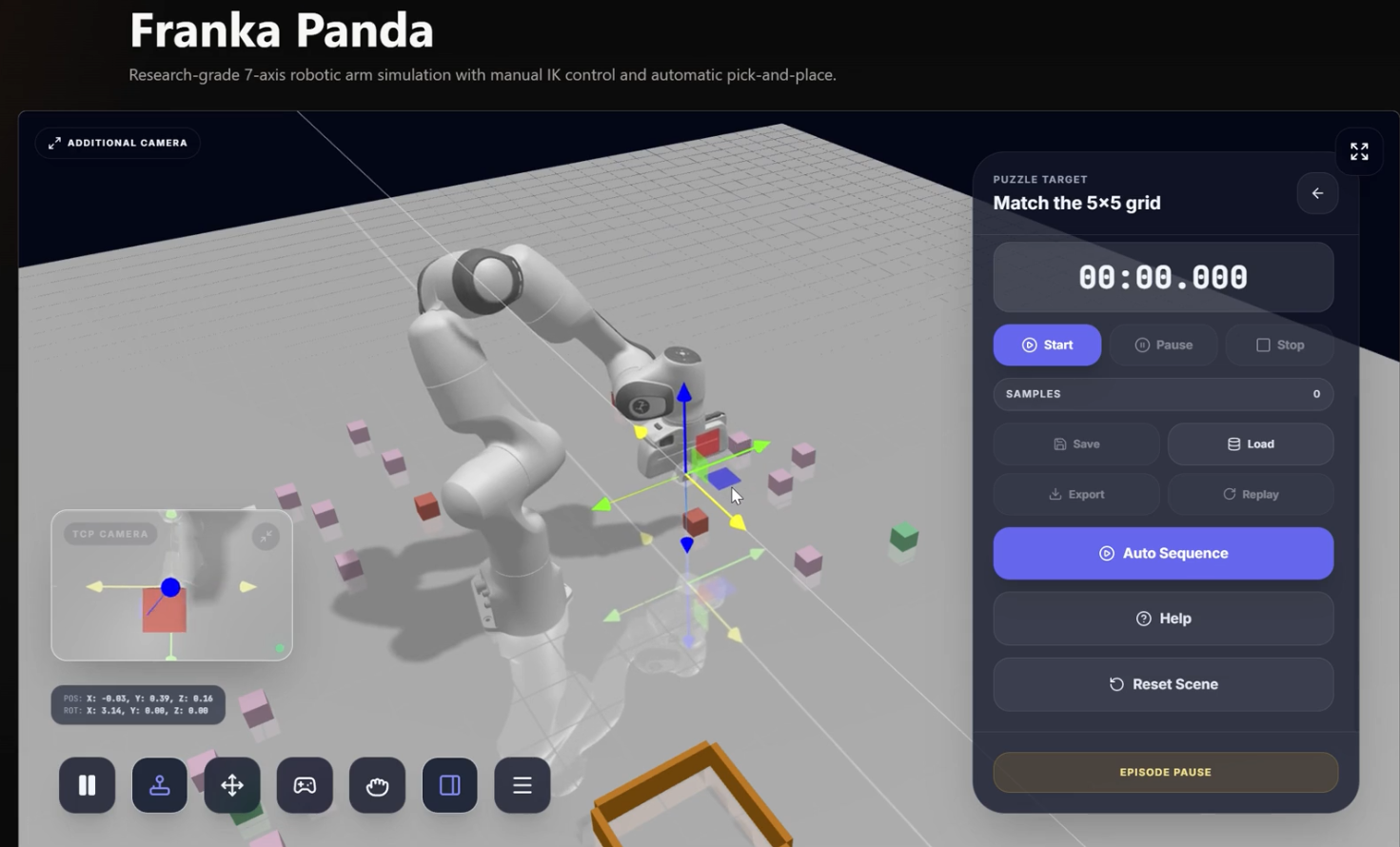Select the robot arm joint control icon
1400x847 pixels.
[x=159, y=785]
